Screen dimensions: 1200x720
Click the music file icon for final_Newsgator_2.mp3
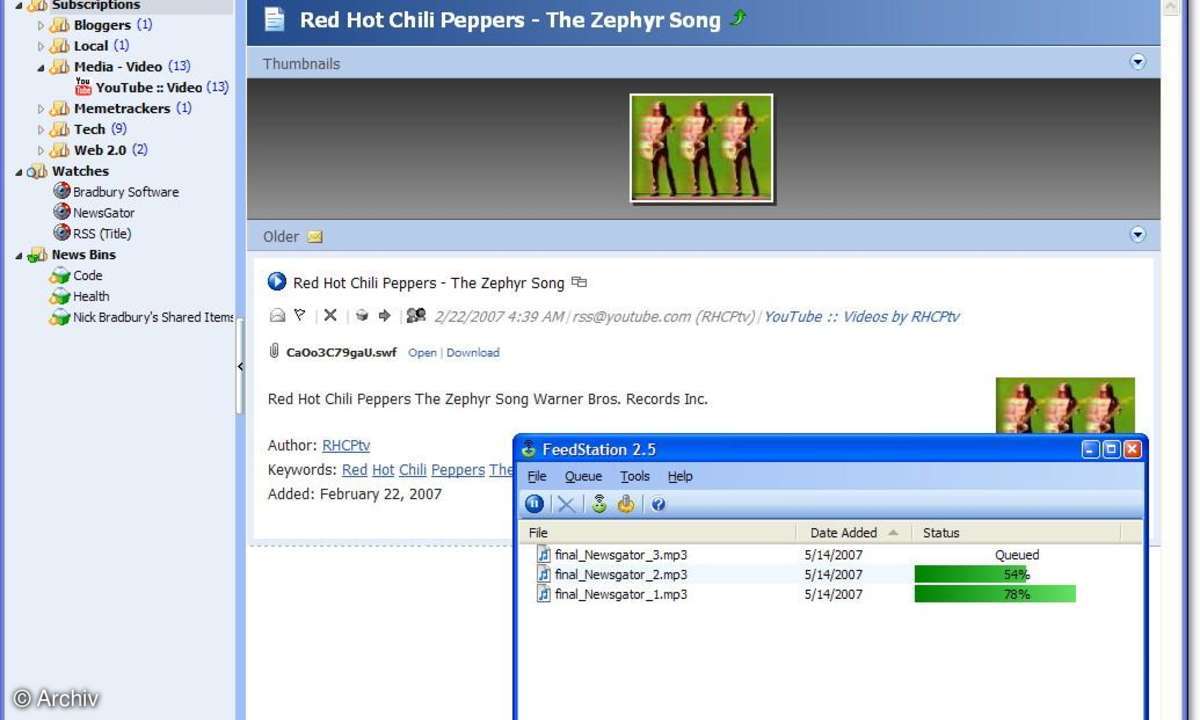[x=543, y=575]
